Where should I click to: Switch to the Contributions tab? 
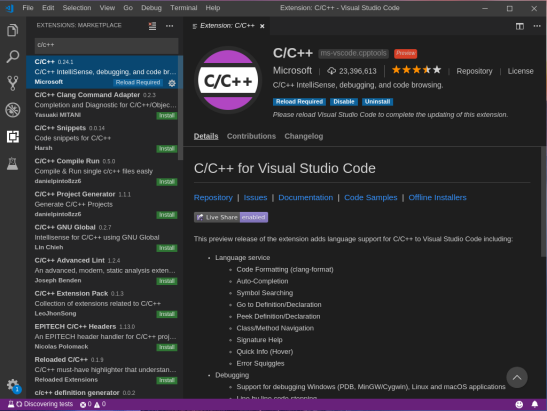tap(251, 136)
